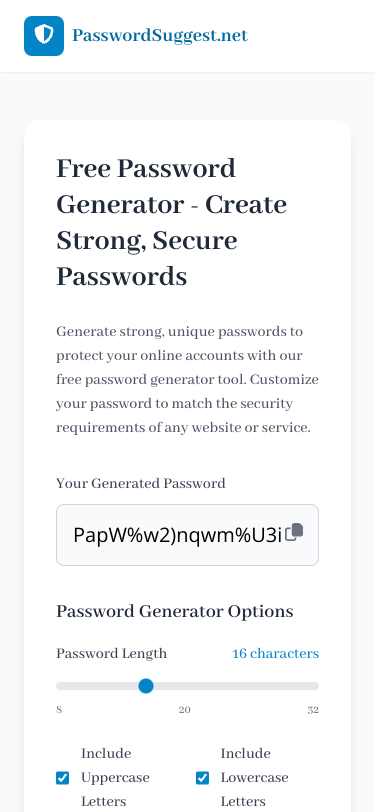Copy the generated password with copy icon
The width and height of the screenshot is (375, 812).
tap(294, 532)
